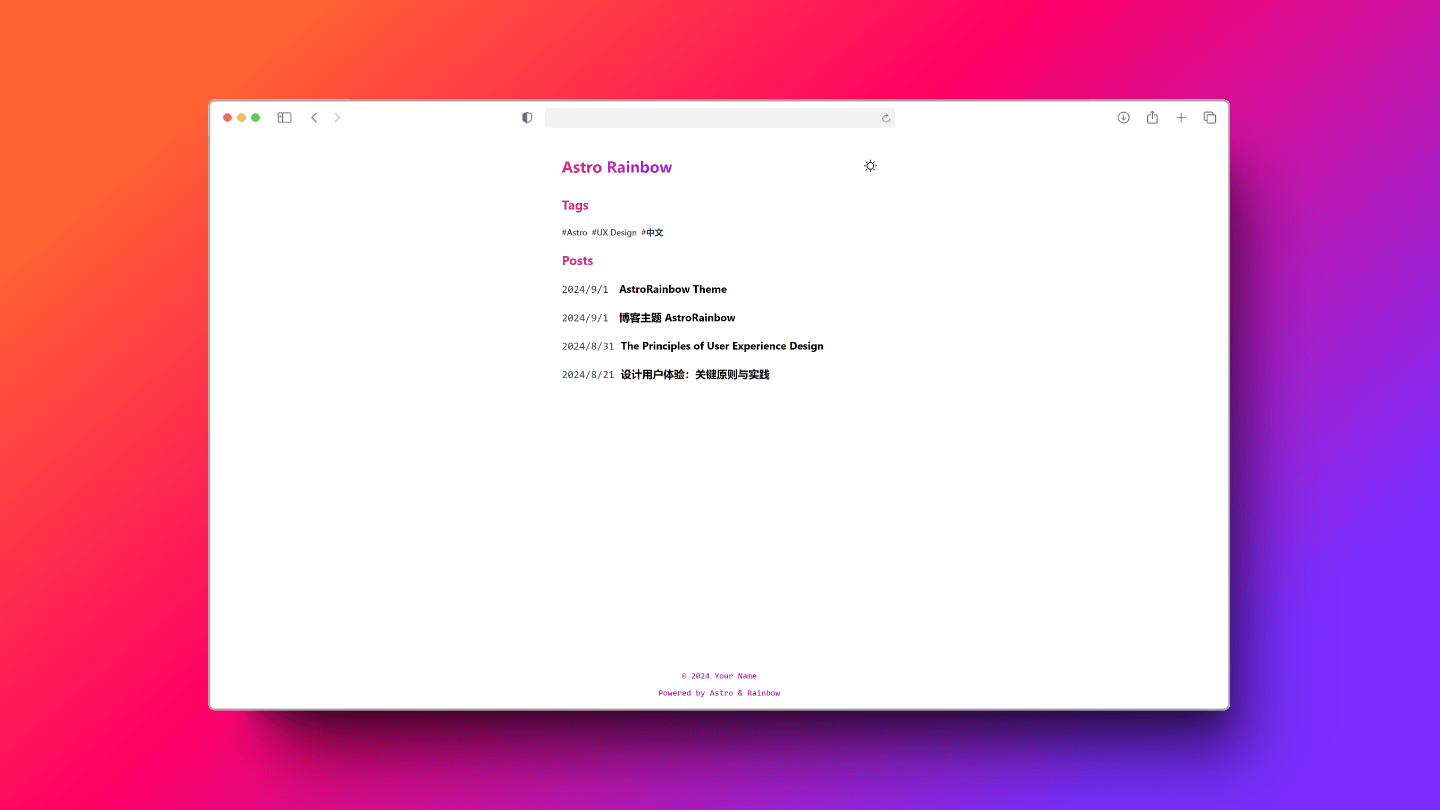Click the 2024/8/21 post date

point(588,375)
